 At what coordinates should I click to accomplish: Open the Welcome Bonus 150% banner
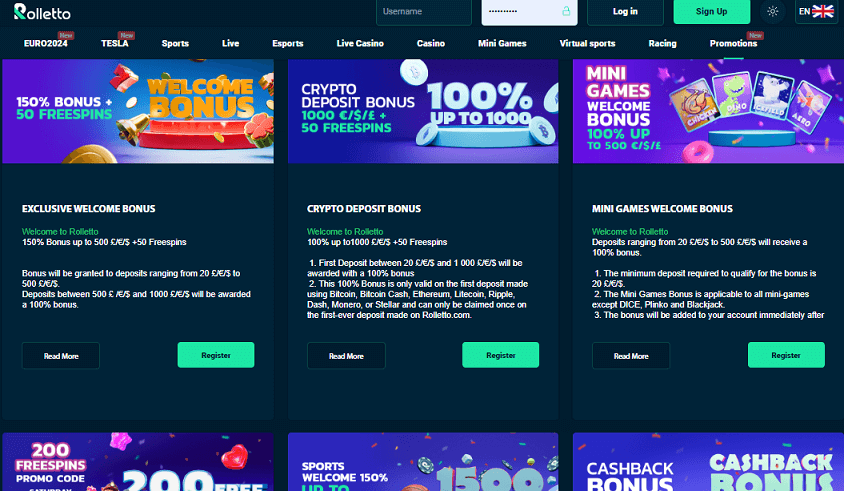click(x=138, y=111)
